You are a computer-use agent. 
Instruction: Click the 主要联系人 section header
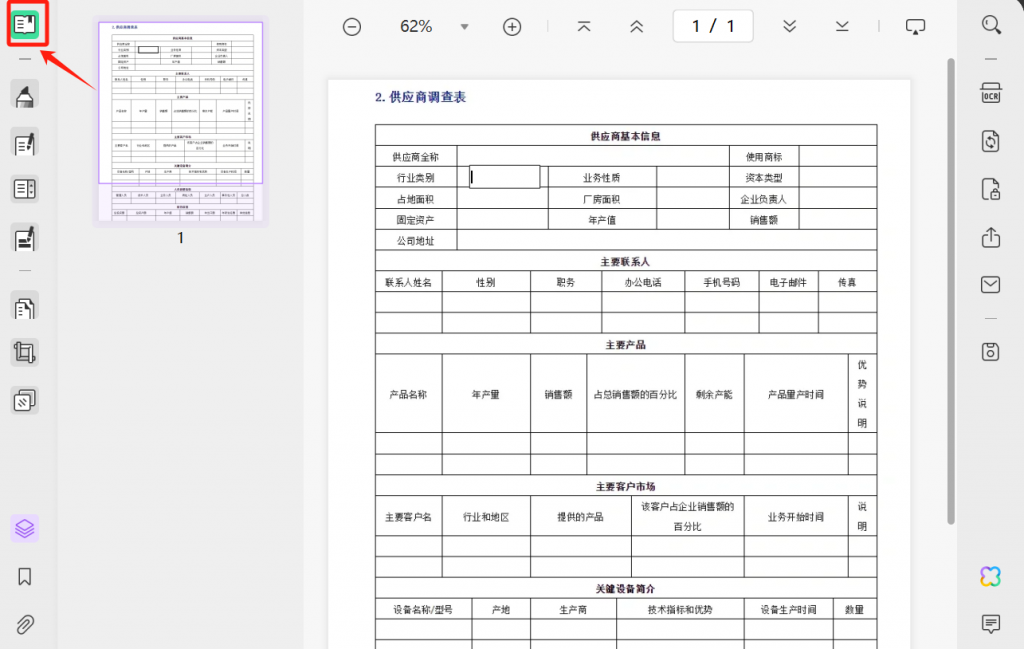(x=626, y=262)
